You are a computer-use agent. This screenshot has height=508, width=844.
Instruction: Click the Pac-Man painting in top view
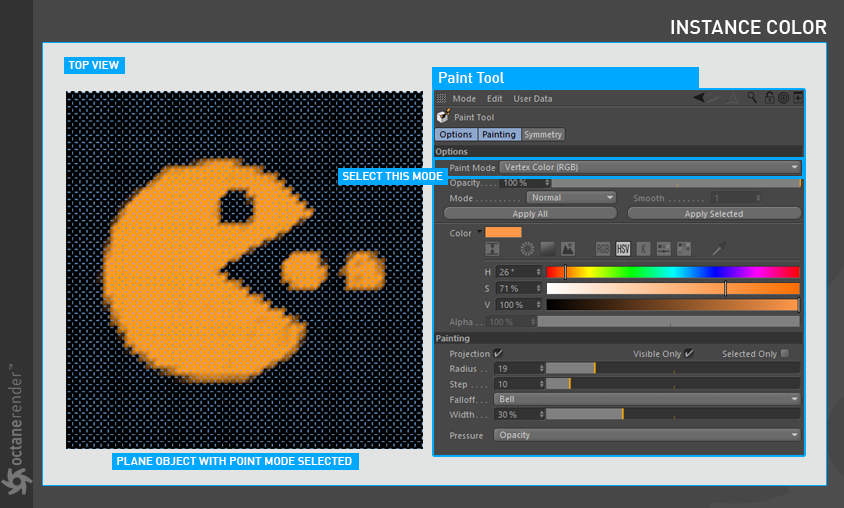[210, 270]
